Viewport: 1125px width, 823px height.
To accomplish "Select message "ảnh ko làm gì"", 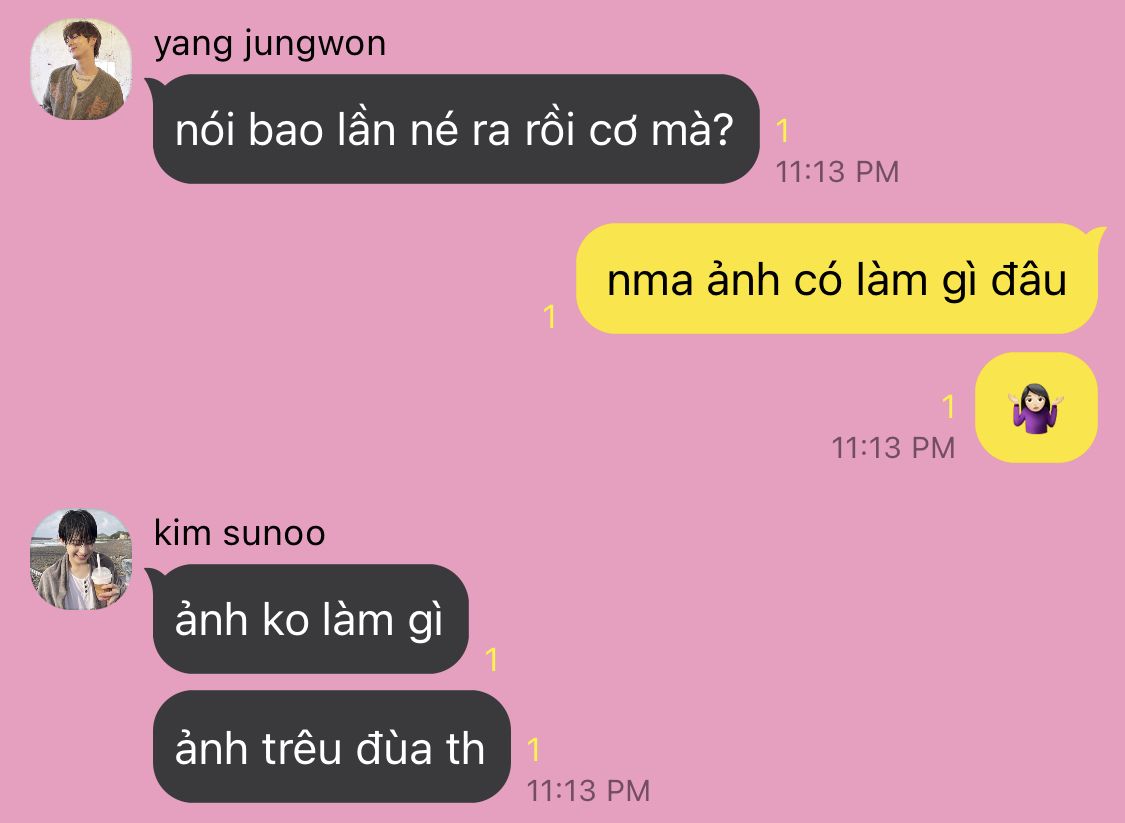I will (310, 619).
